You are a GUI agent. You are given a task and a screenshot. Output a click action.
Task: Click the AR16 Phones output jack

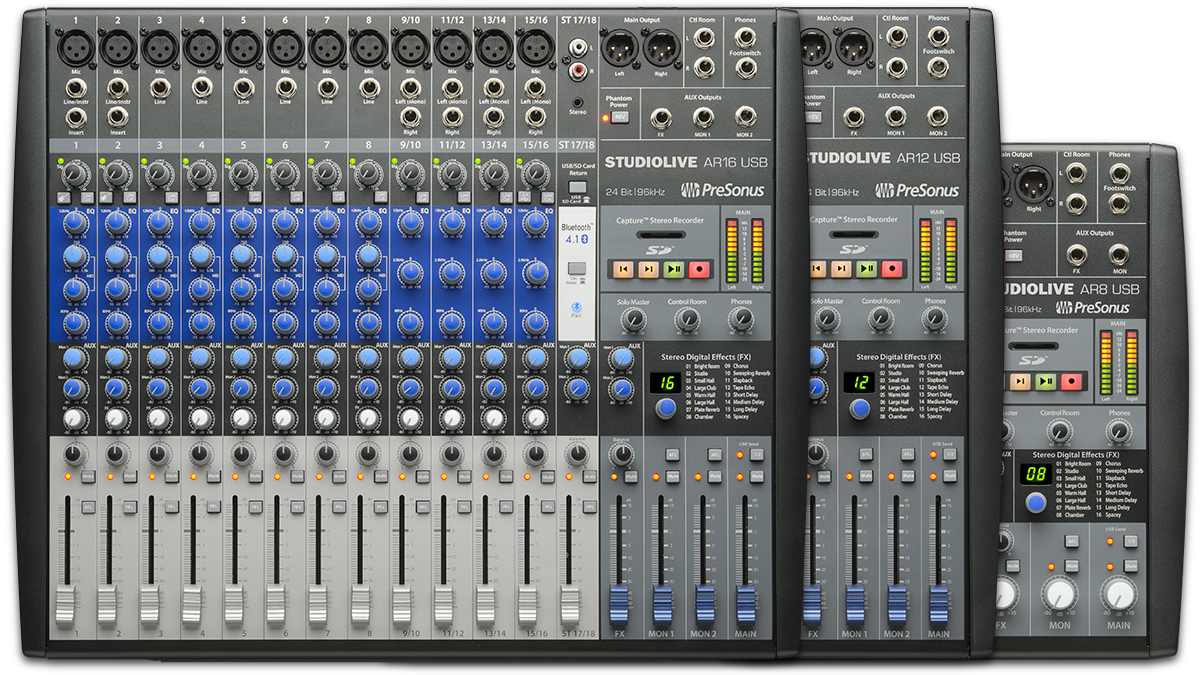(744, 36)
